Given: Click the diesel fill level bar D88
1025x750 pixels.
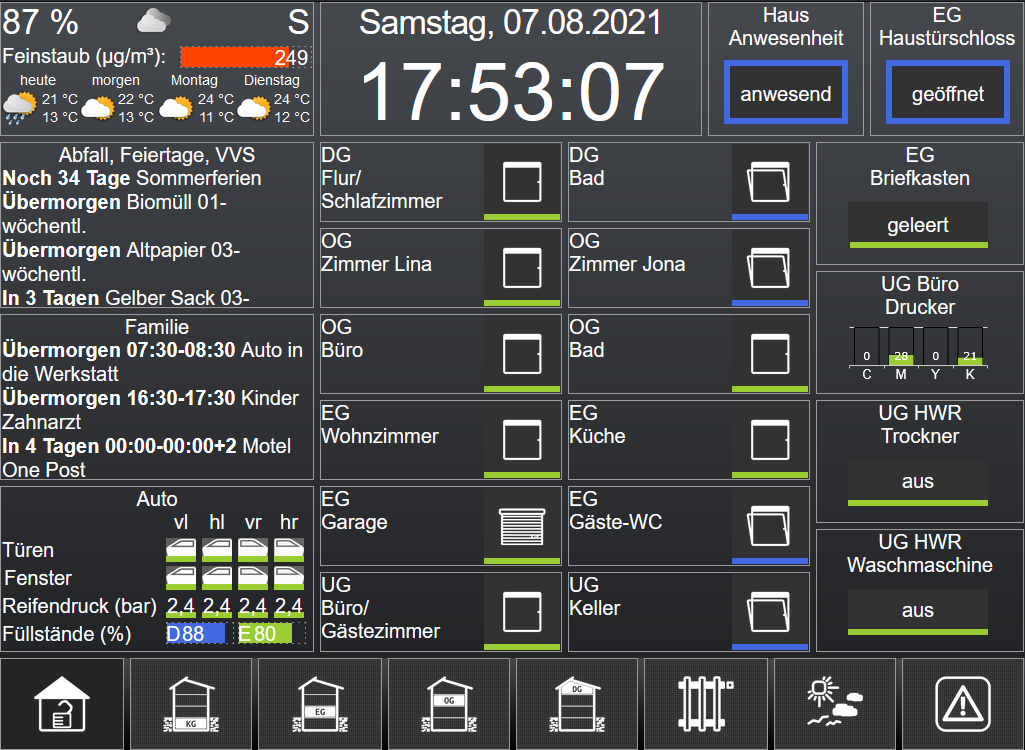Looking at the screenshot, I should [x=196, y=633].
